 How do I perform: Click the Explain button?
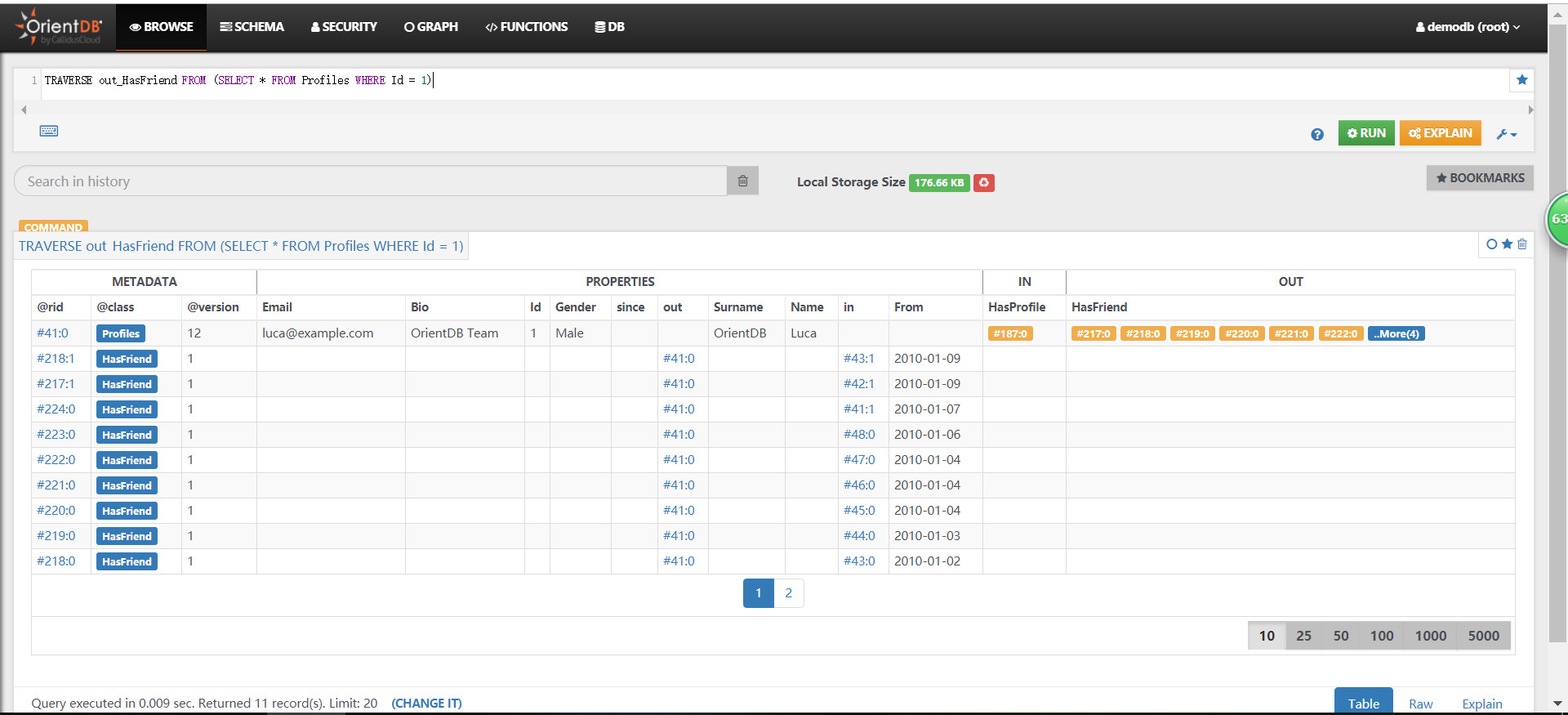pos(1440,133)
